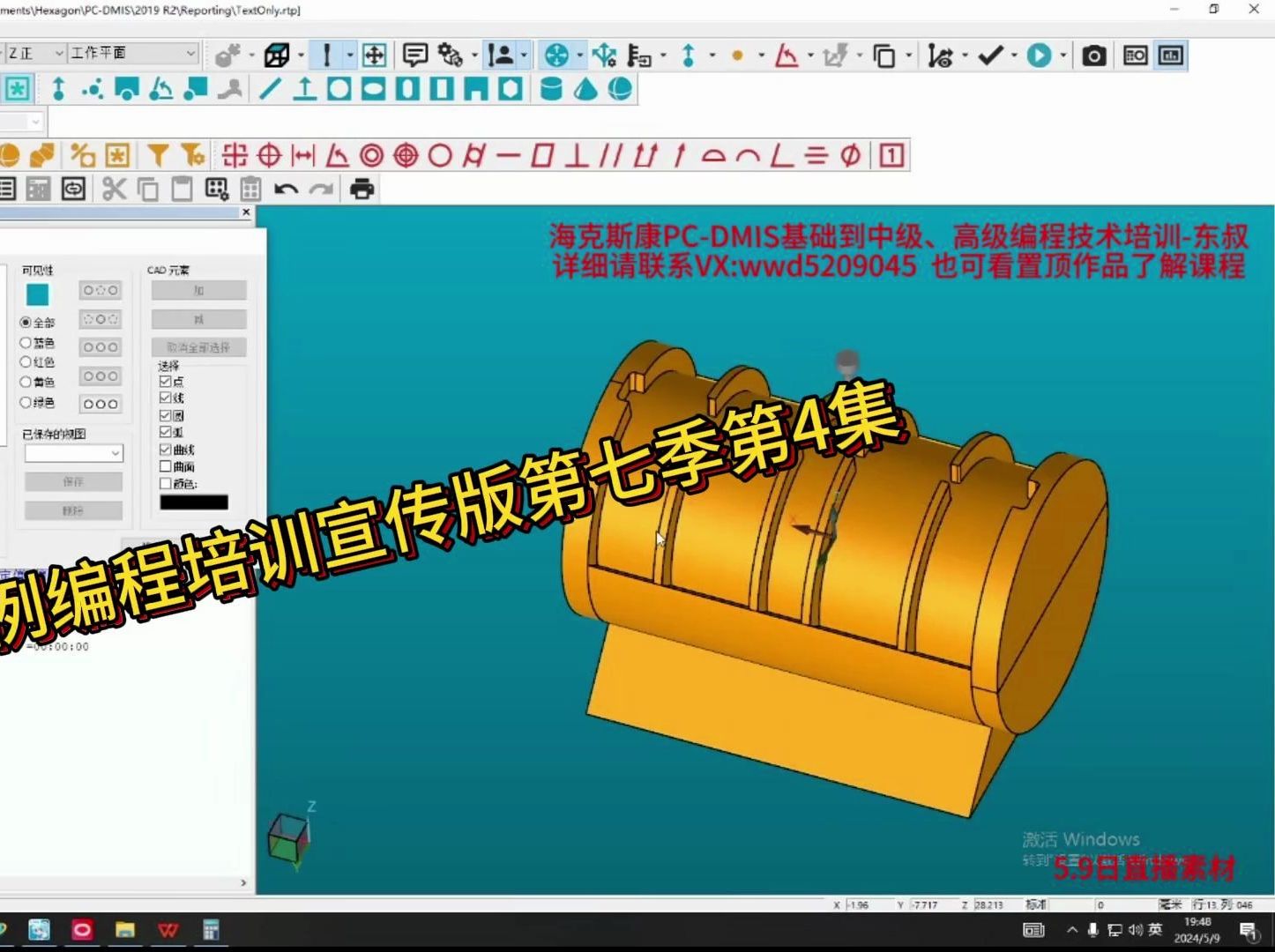Open the 已保存的视图 combo box
This screenshot has width=1275, height=952.
74,453
